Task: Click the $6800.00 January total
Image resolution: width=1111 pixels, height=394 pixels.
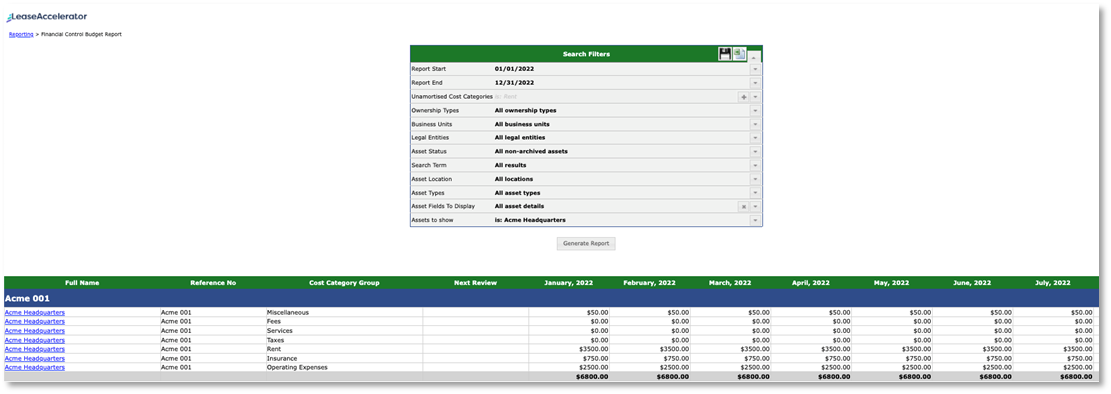Action: (592, 376)
